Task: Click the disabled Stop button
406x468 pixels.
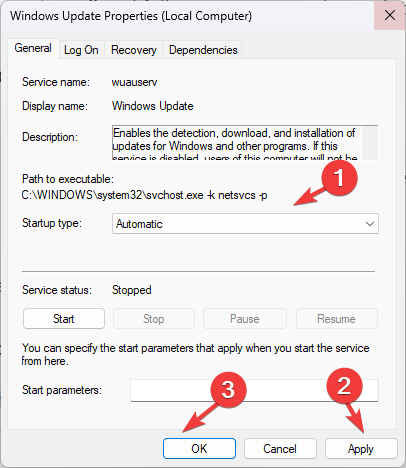Action: pos(154,319)
